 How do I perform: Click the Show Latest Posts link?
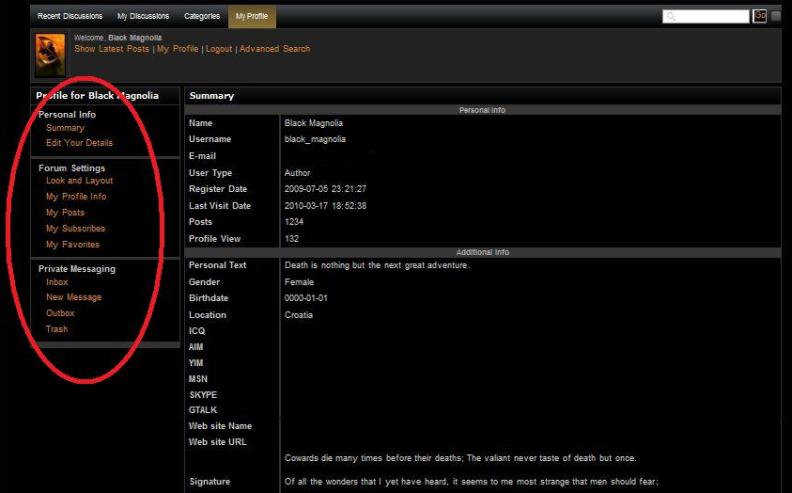click(x=112, y=49)
